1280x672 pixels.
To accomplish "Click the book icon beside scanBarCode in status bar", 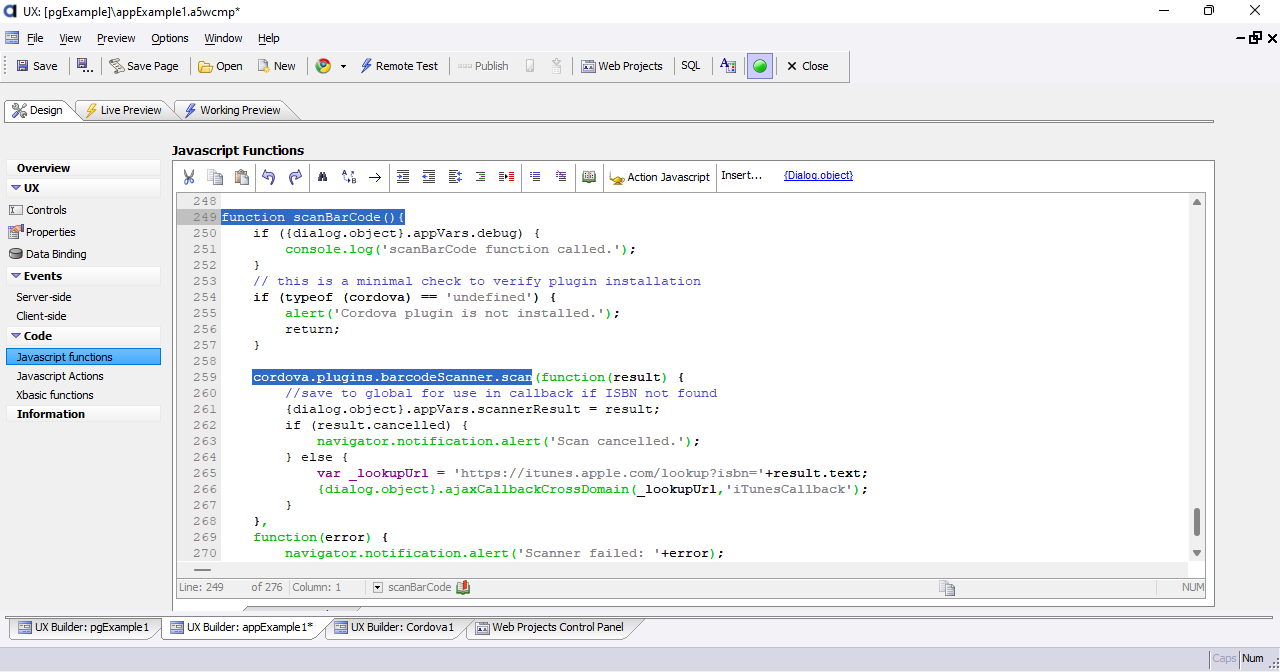I will tap(463, 587).
